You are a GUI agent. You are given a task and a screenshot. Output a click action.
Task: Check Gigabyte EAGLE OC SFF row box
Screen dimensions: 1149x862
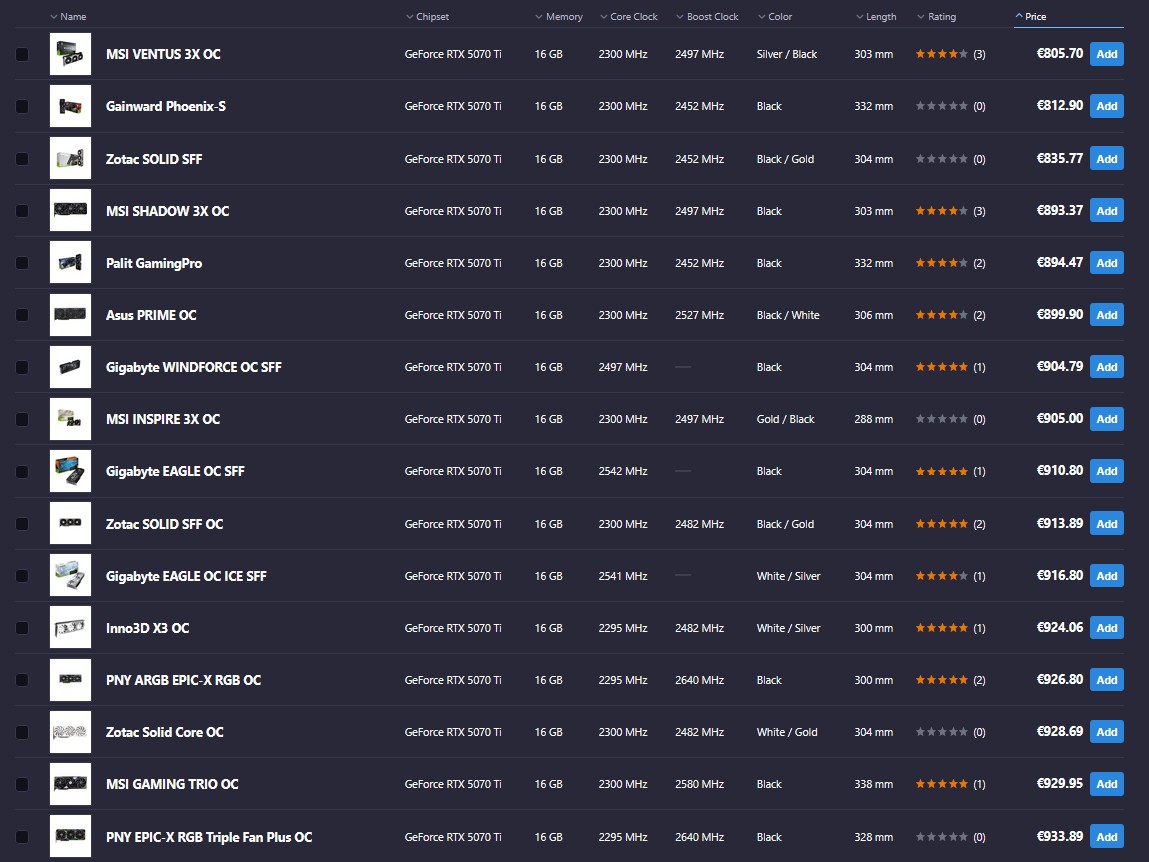(22, 471)
